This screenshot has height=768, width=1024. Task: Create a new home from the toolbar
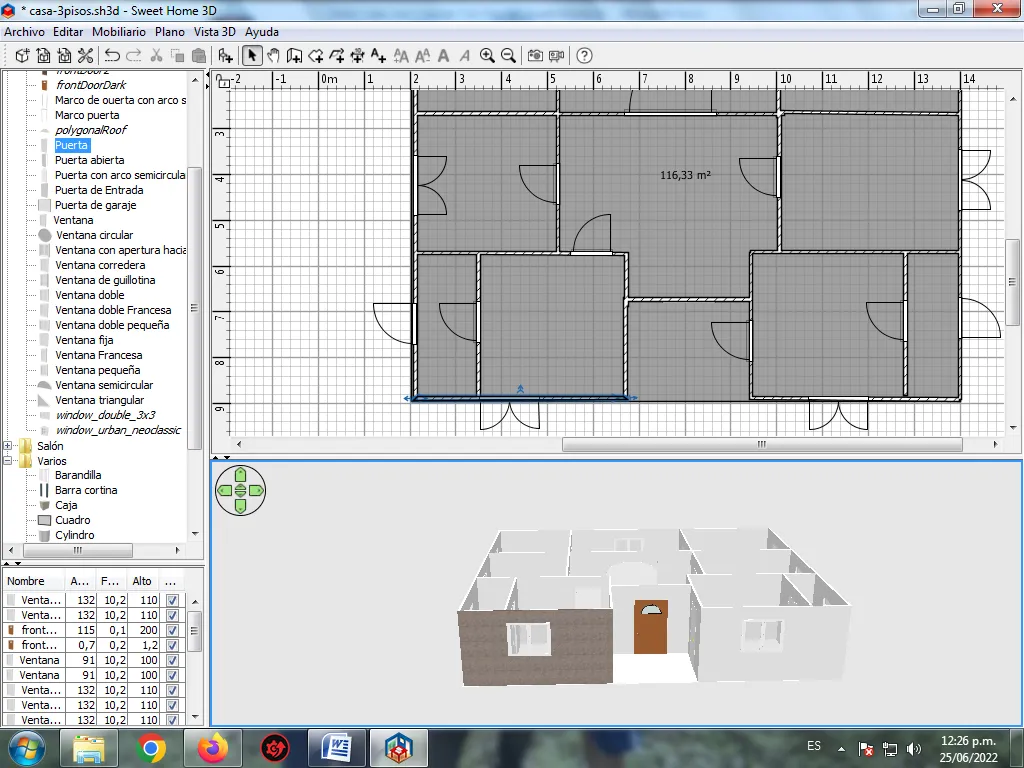click(x=22, y=56)
